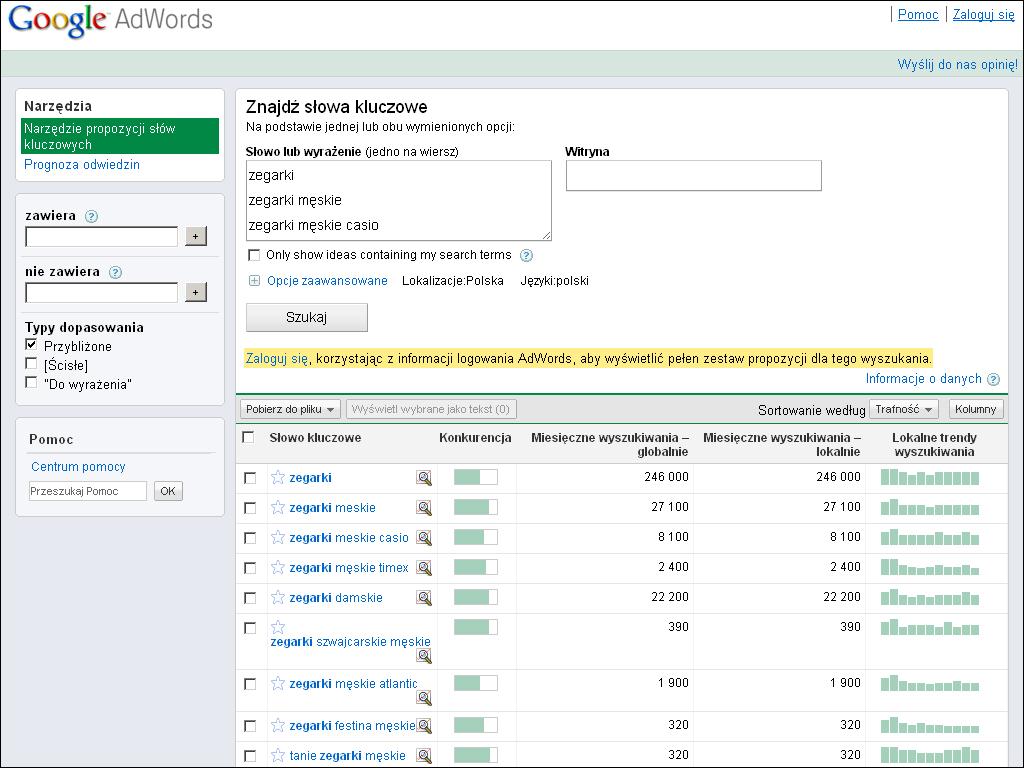Focus the 'zawiera' text field
The height and width of the screenshot is (768, 1024).
click(101, 236)
